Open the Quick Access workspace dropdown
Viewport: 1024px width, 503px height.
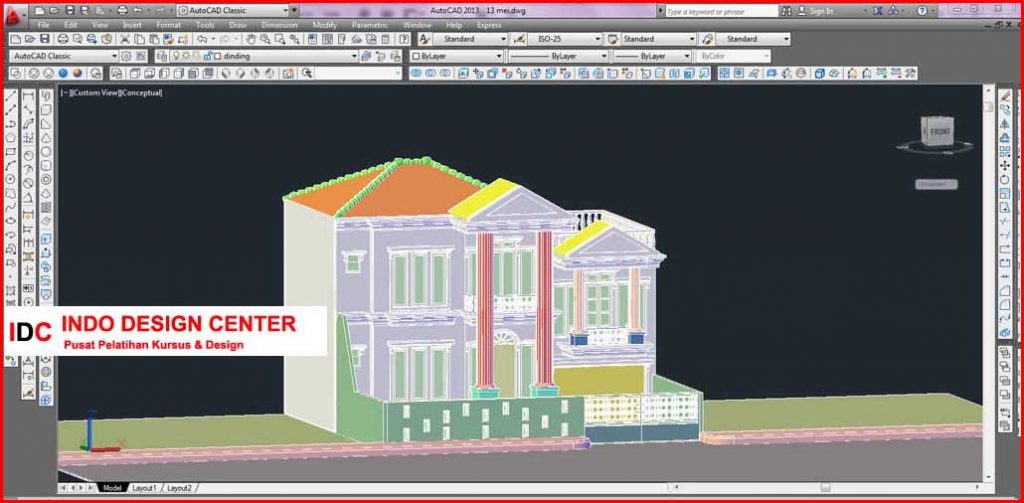pos(285,10)
